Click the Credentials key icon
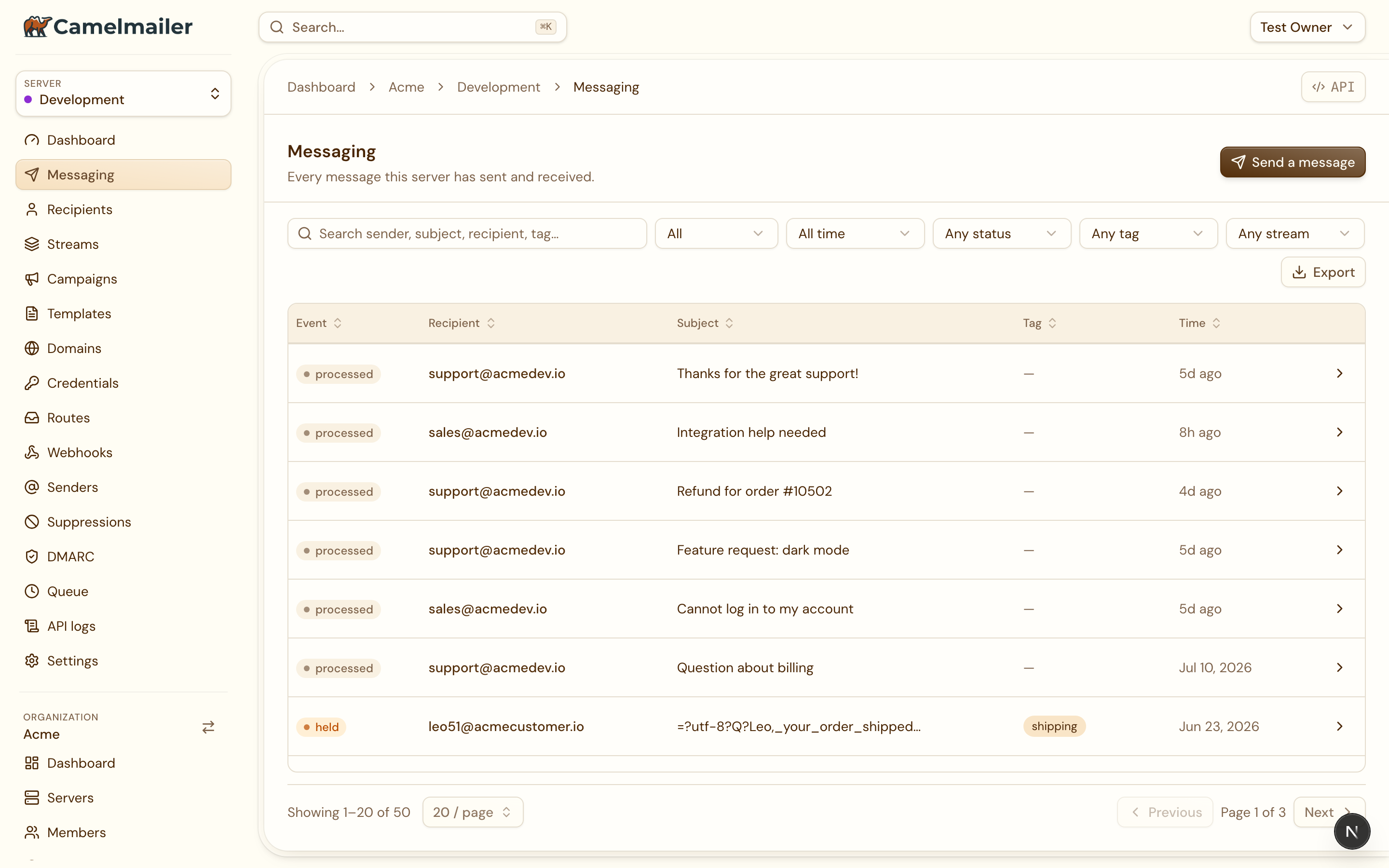This screenshot has width=1389, height=868. pos(31,383)
